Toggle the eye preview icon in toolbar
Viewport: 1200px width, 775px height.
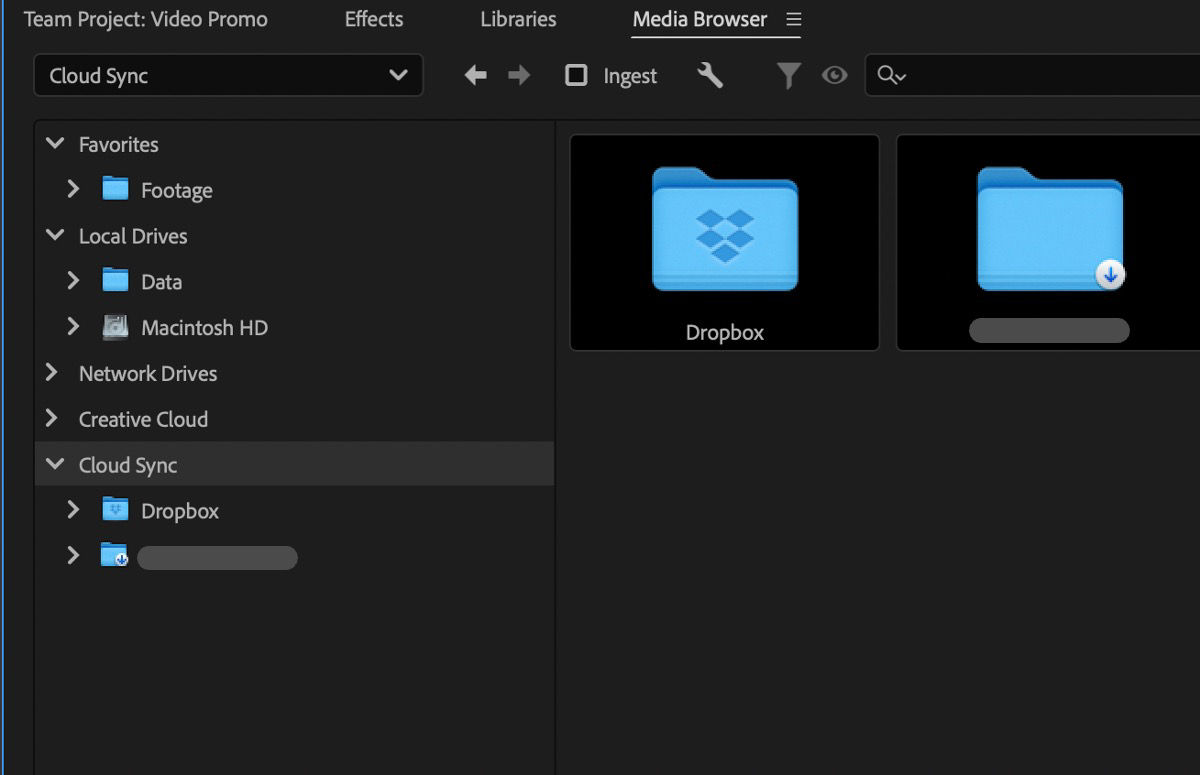(835, 75)
